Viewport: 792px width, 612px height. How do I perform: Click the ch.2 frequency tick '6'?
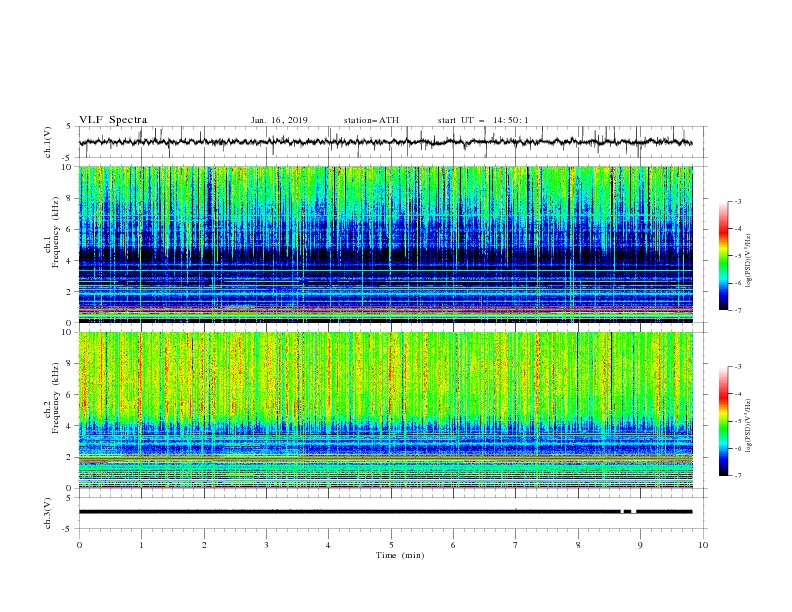pos(68,395)
